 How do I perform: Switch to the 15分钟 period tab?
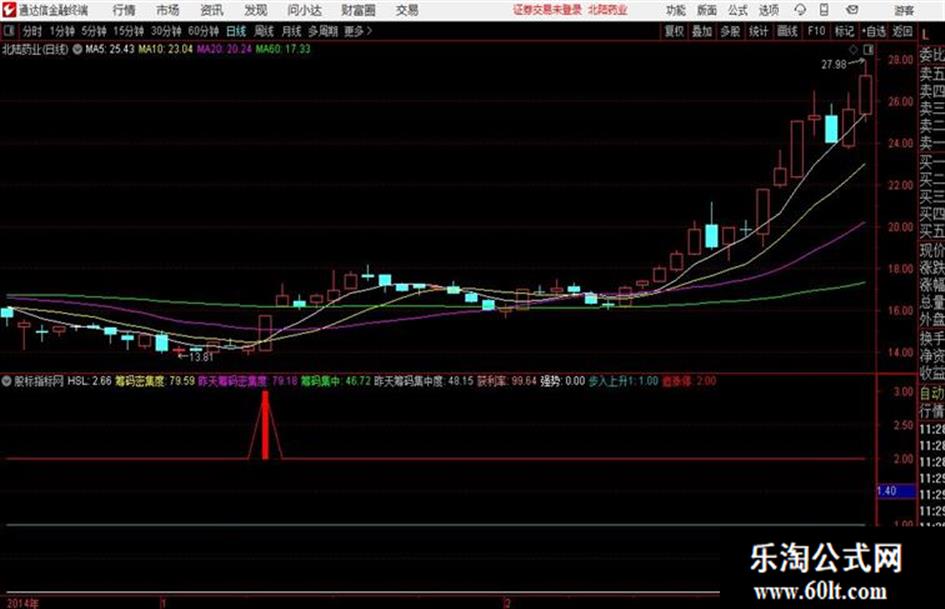tap(129, 31)
